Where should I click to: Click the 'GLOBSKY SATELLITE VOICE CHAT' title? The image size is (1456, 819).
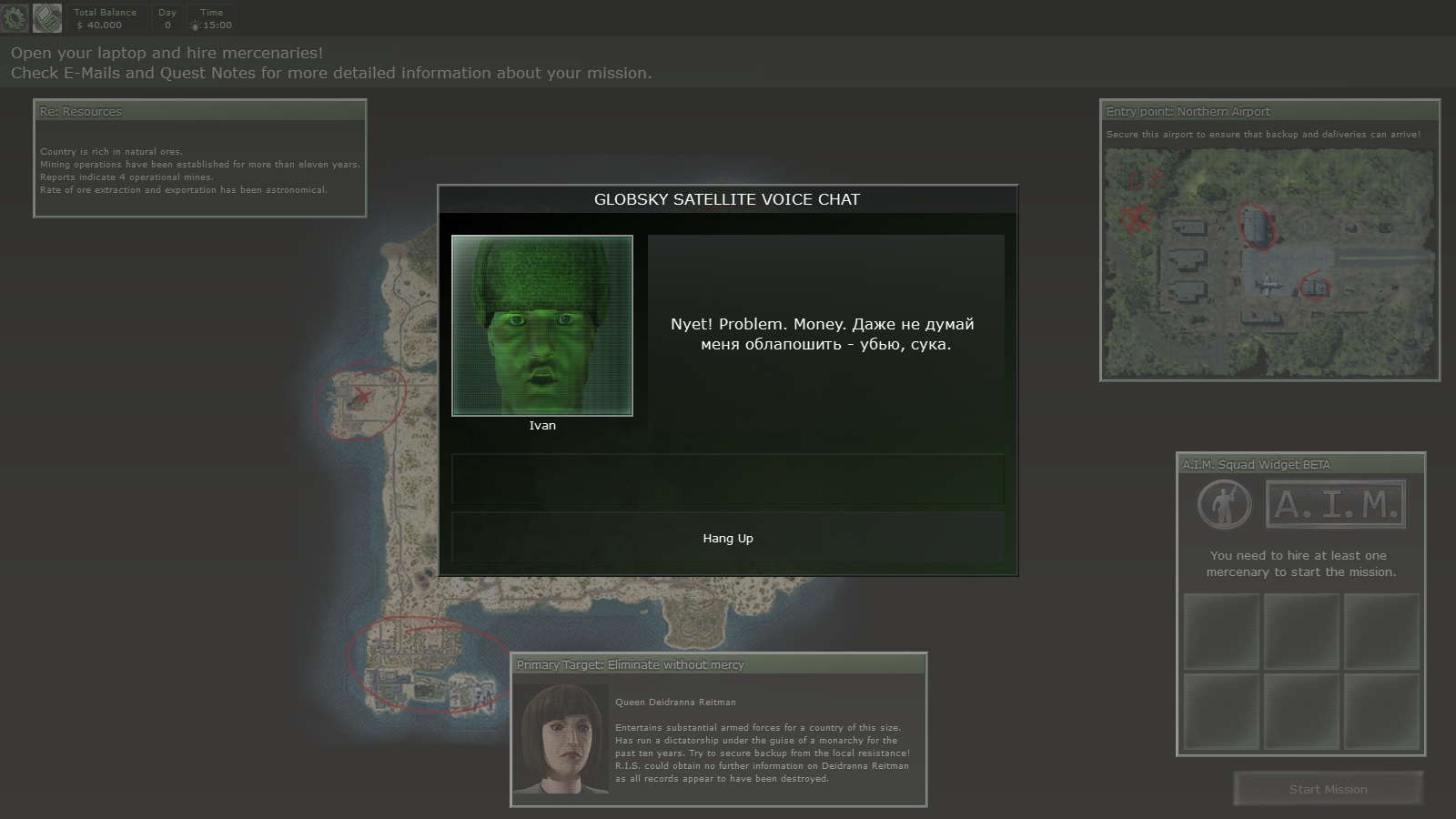[727, 199]
